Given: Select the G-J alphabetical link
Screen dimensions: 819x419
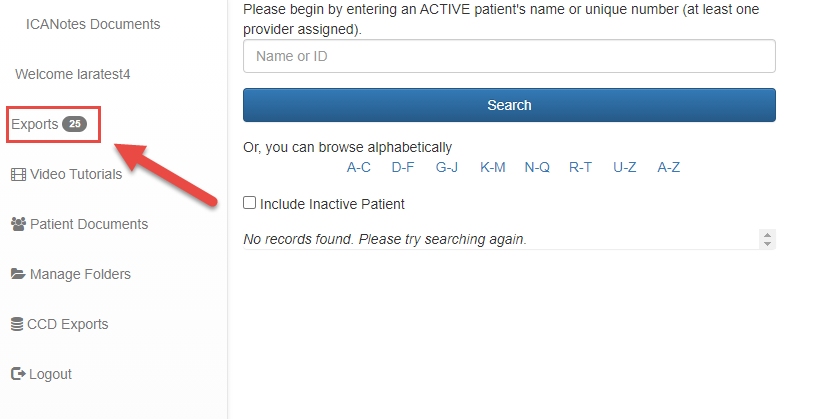Looking at the screenshot, I should coord(447,167).
